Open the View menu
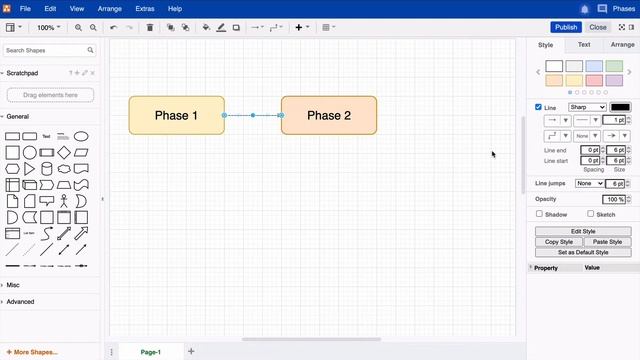The height and width of the screenshot is (360, 640). coord(77,9)
